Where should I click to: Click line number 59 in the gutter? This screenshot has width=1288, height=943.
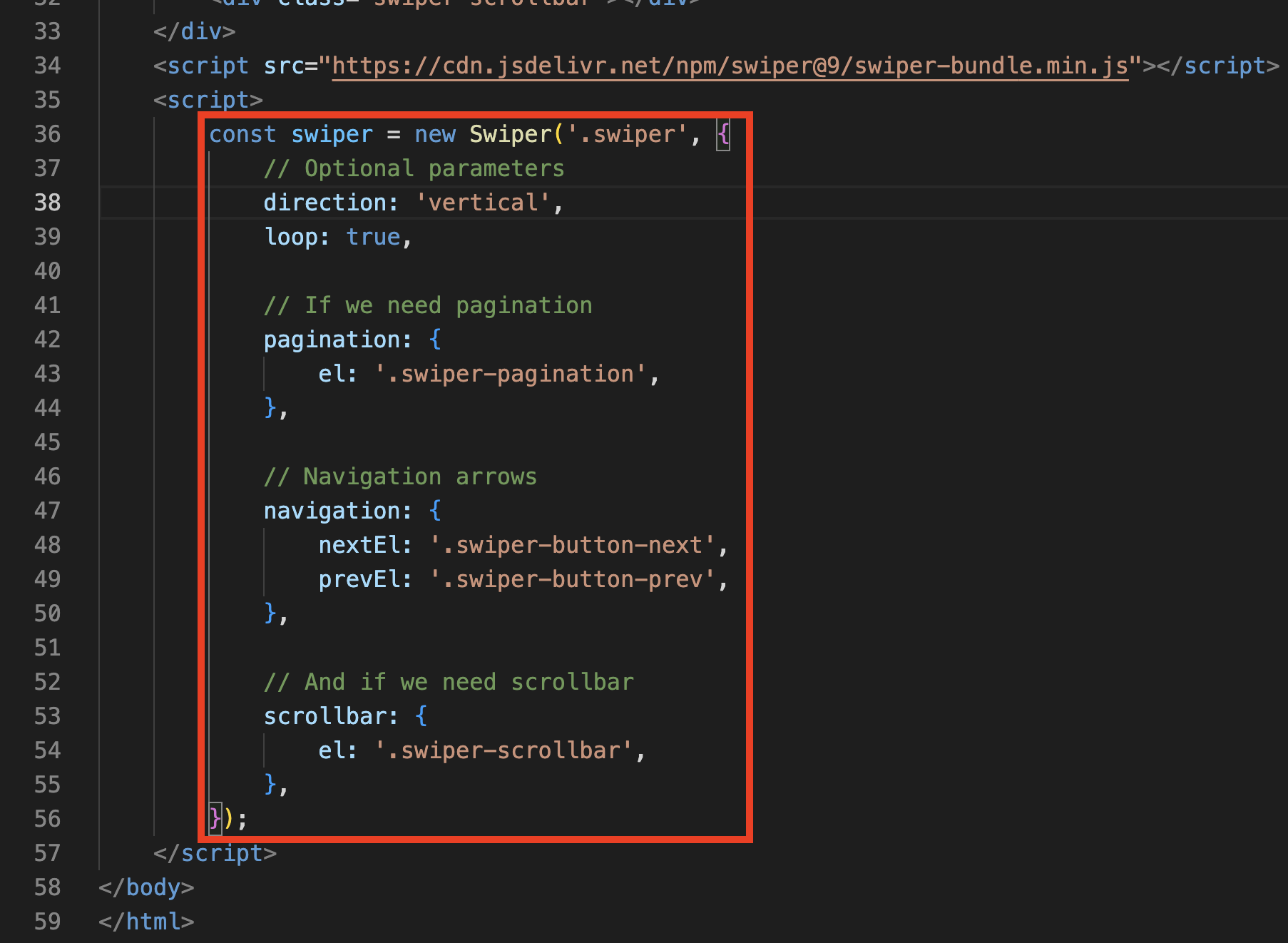48,922
